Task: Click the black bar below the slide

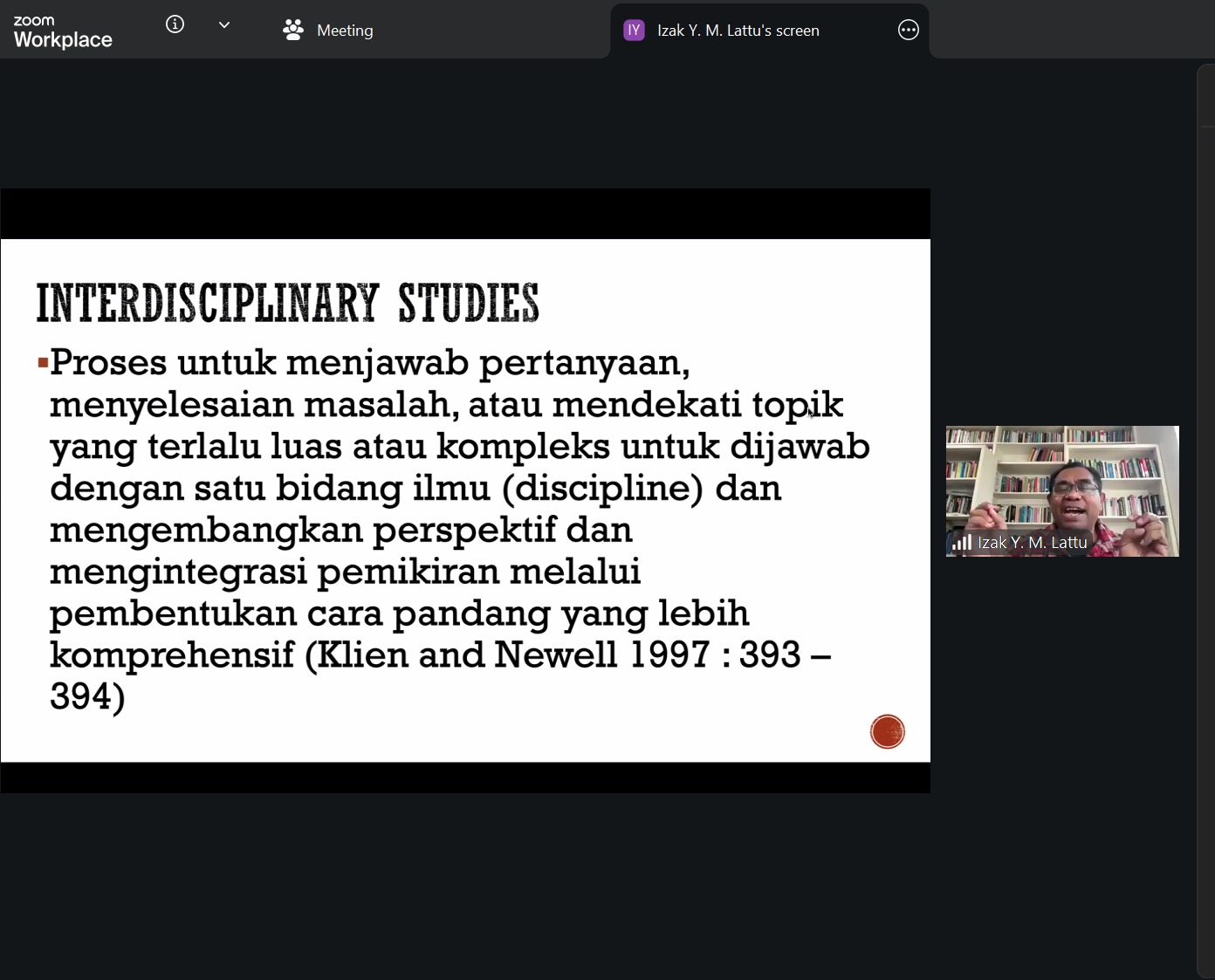Action: [465, 778]
